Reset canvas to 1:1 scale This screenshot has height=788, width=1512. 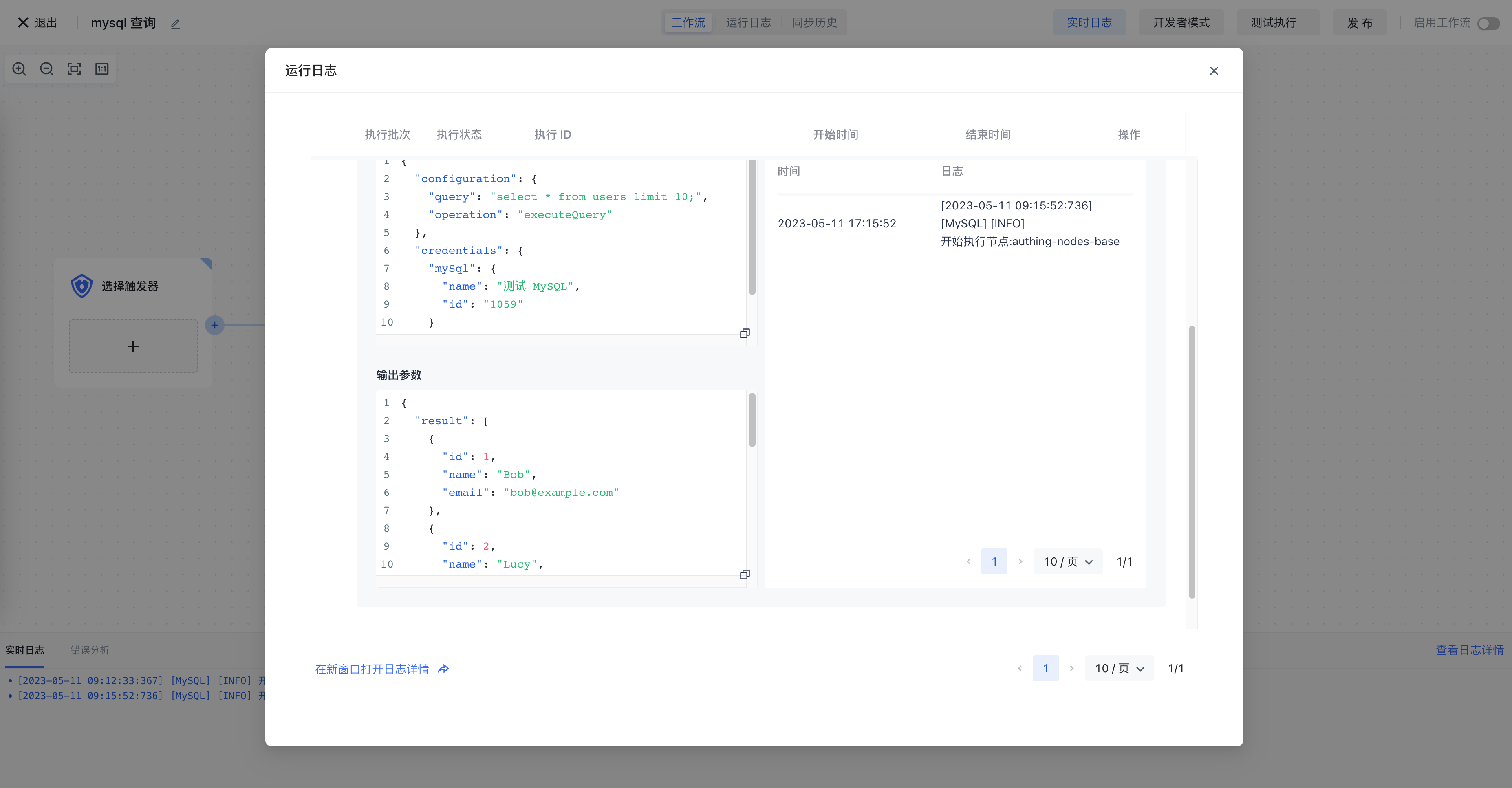pyautogui.click(x=102, y=69)
